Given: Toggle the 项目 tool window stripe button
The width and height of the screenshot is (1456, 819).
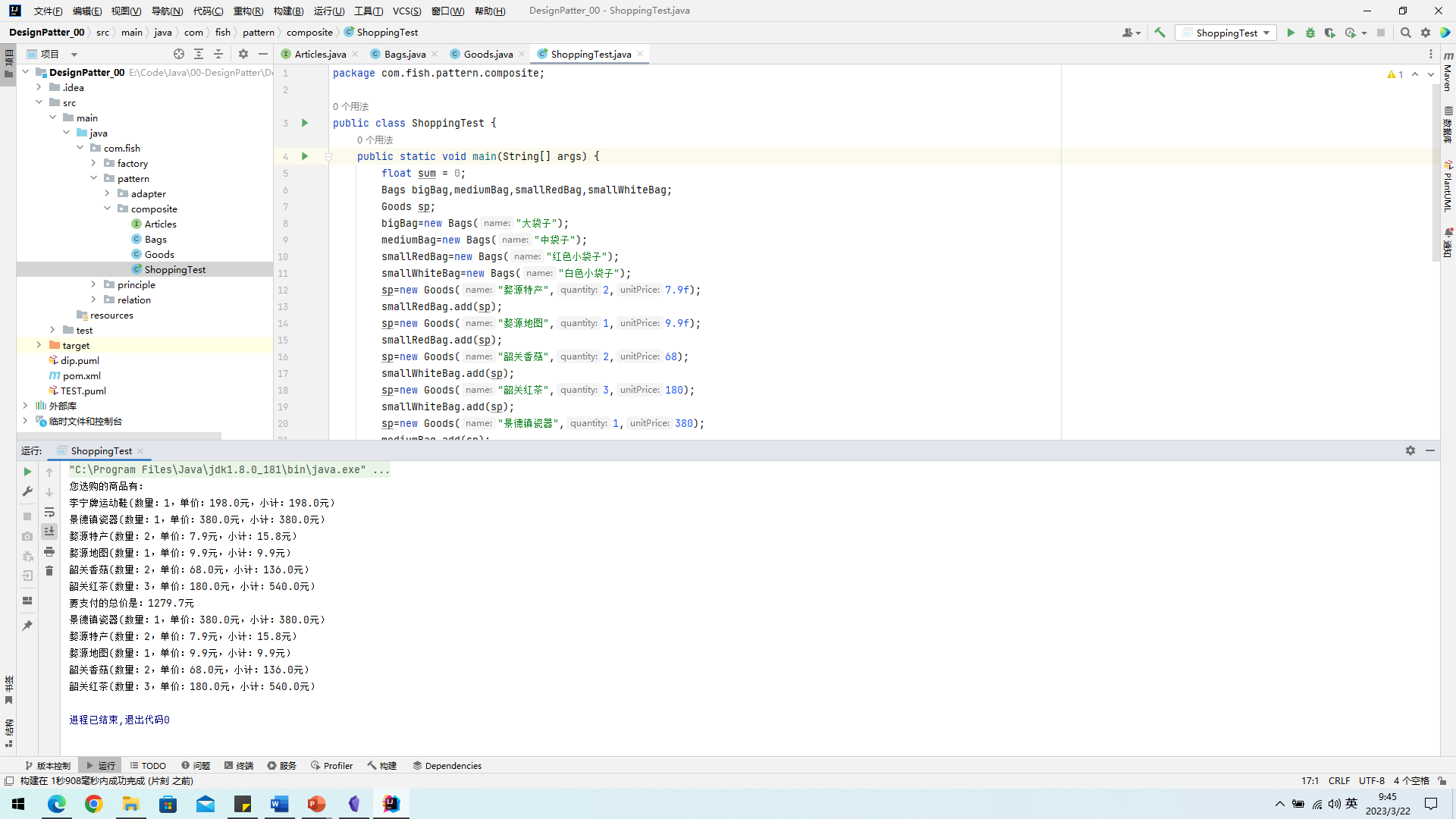Looking at the screenshot, I should click(x=8, y=64).
